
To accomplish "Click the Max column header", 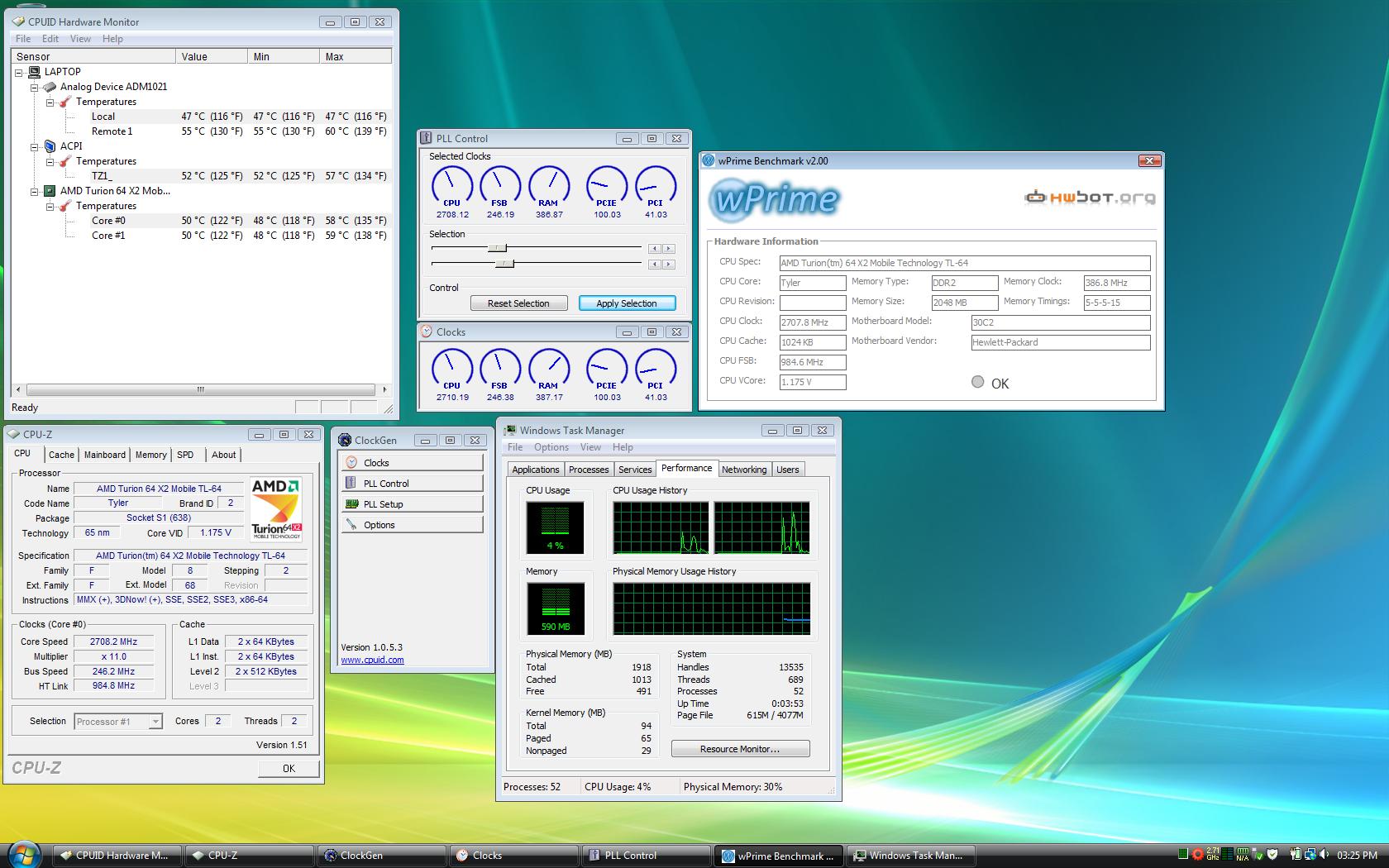I will tap(356, 56).
